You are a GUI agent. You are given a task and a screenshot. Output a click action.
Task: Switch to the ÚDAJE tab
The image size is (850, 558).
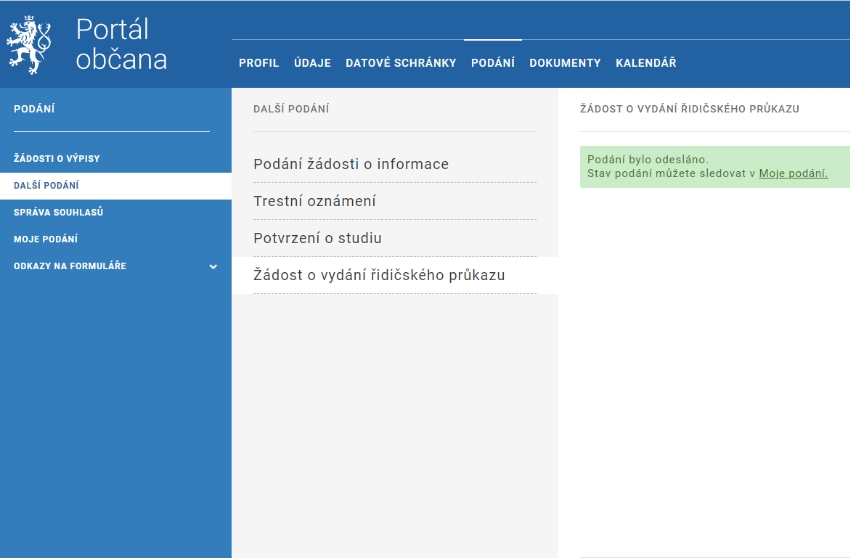tap(312, 63)
